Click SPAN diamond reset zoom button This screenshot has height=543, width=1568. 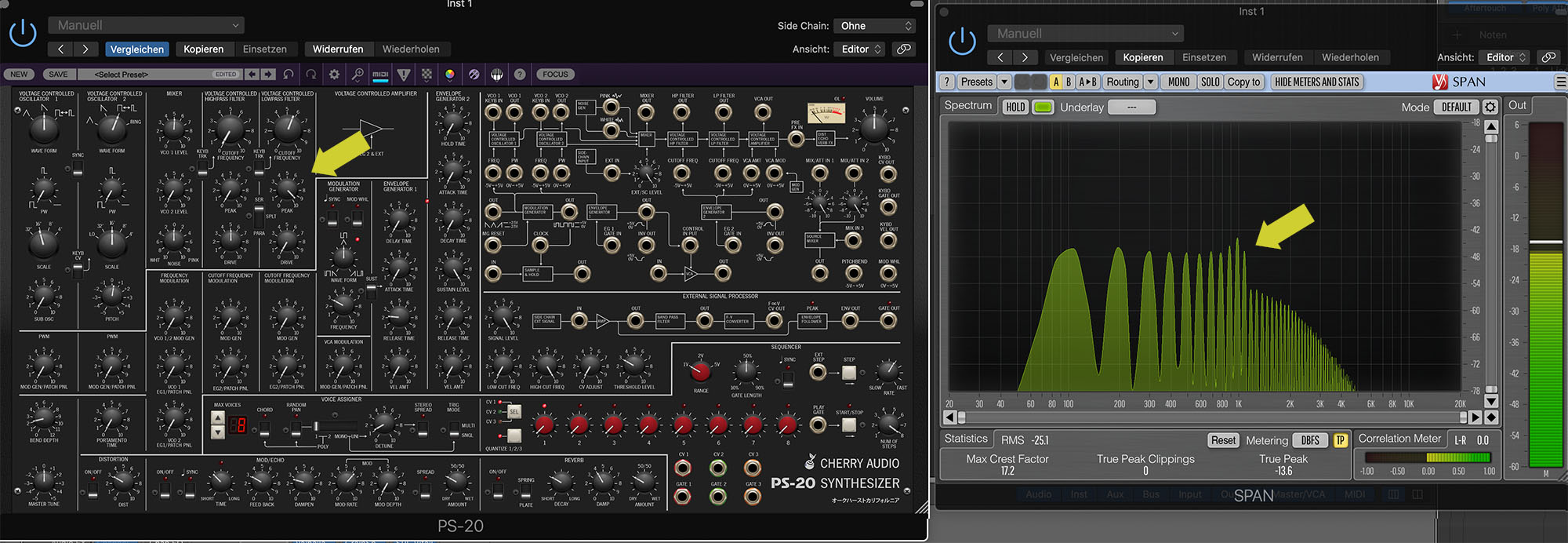pyautogui.click(x=1491, y=417)
